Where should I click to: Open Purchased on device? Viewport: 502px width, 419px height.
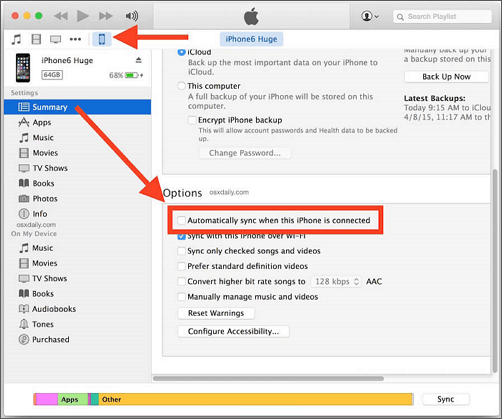point(78,339)
